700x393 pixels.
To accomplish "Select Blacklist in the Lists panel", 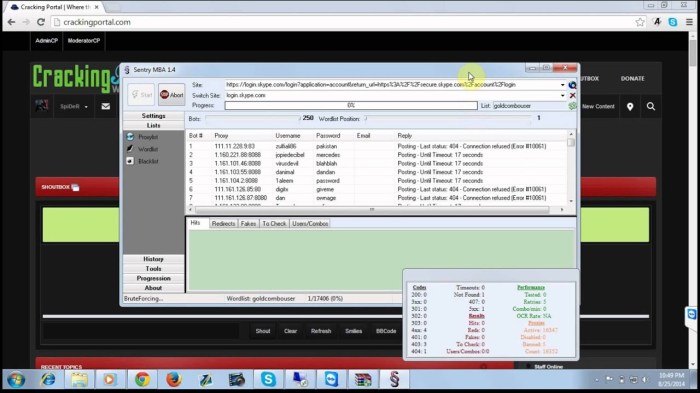I will (x=142, y=161).
